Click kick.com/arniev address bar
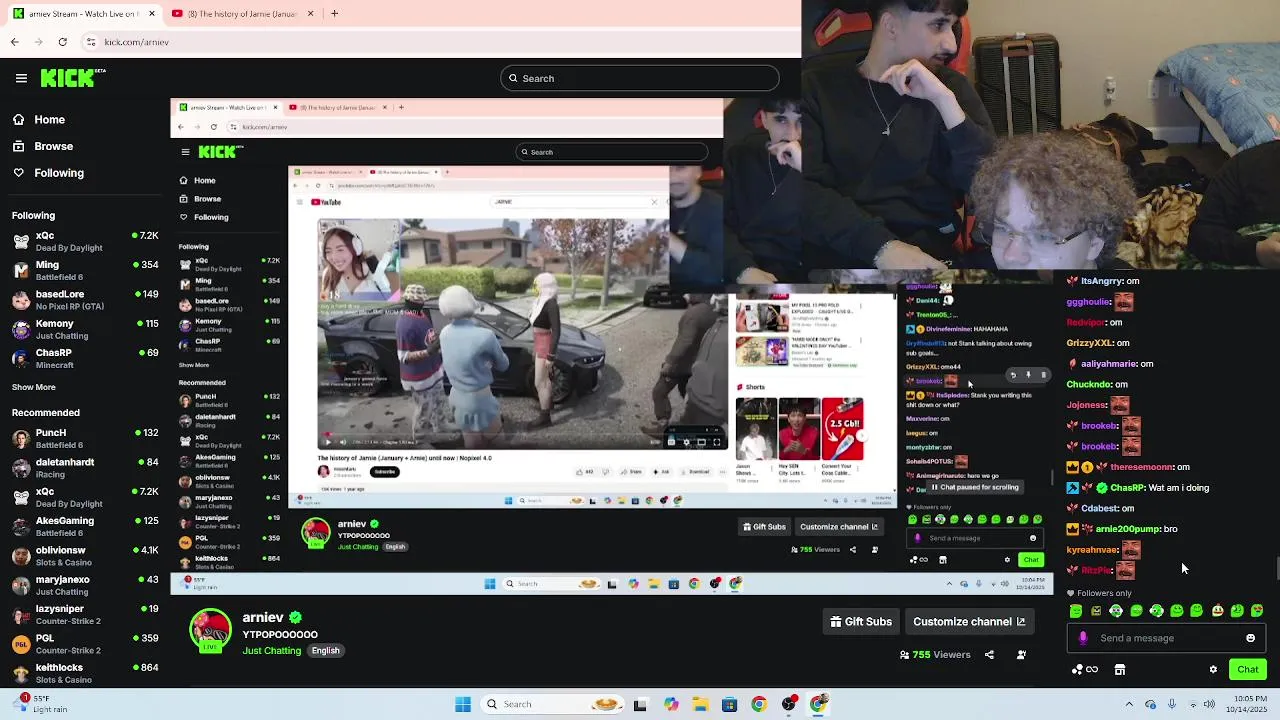The width and height of the screenshot is (1280, 720). click(440, 42)
